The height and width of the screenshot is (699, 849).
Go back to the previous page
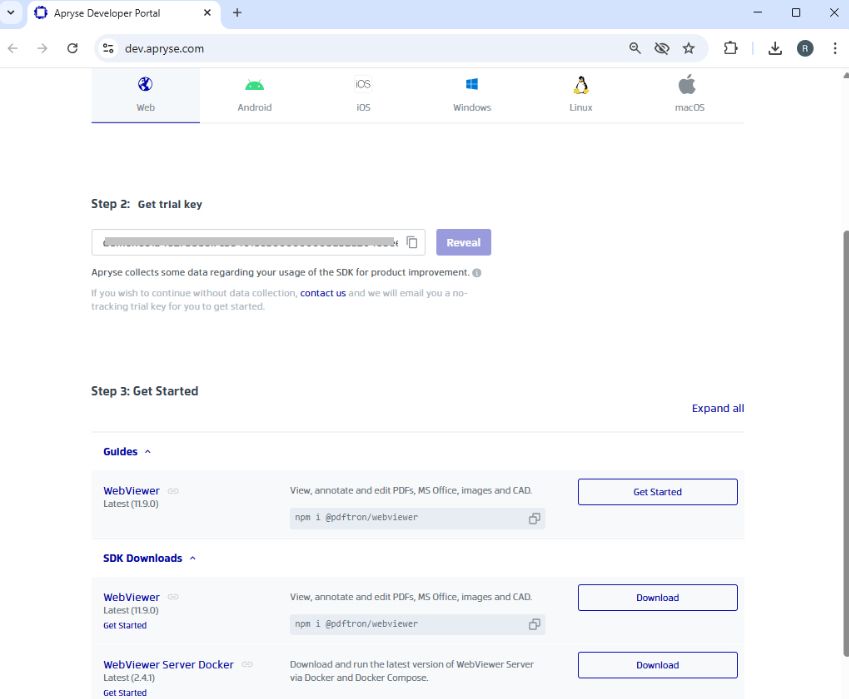click(13, 48)
